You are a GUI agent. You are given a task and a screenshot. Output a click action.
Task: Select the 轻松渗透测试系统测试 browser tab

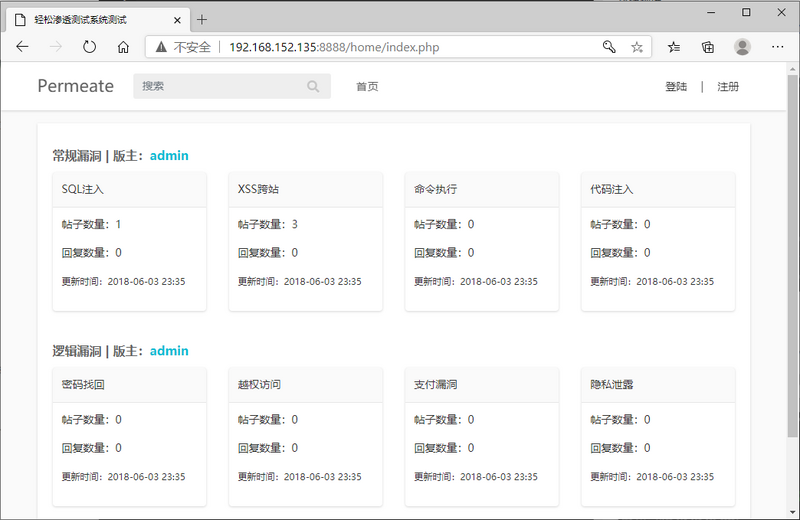pyautogui.click(x=98, y=20)
